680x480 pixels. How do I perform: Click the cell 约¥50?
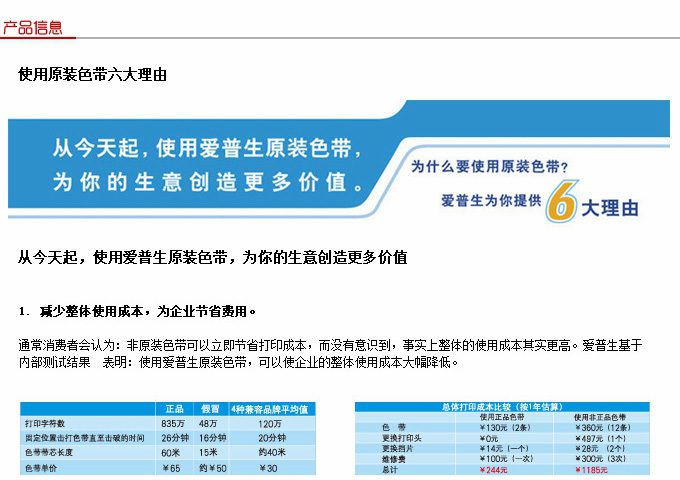[213, 468]
